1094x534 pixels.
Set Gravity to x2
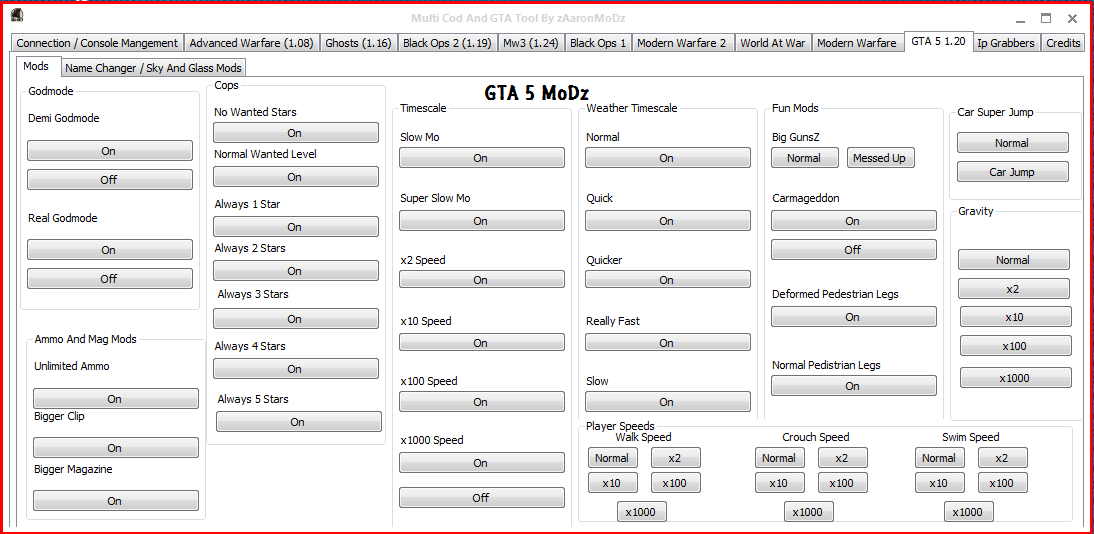(1014, 288)
